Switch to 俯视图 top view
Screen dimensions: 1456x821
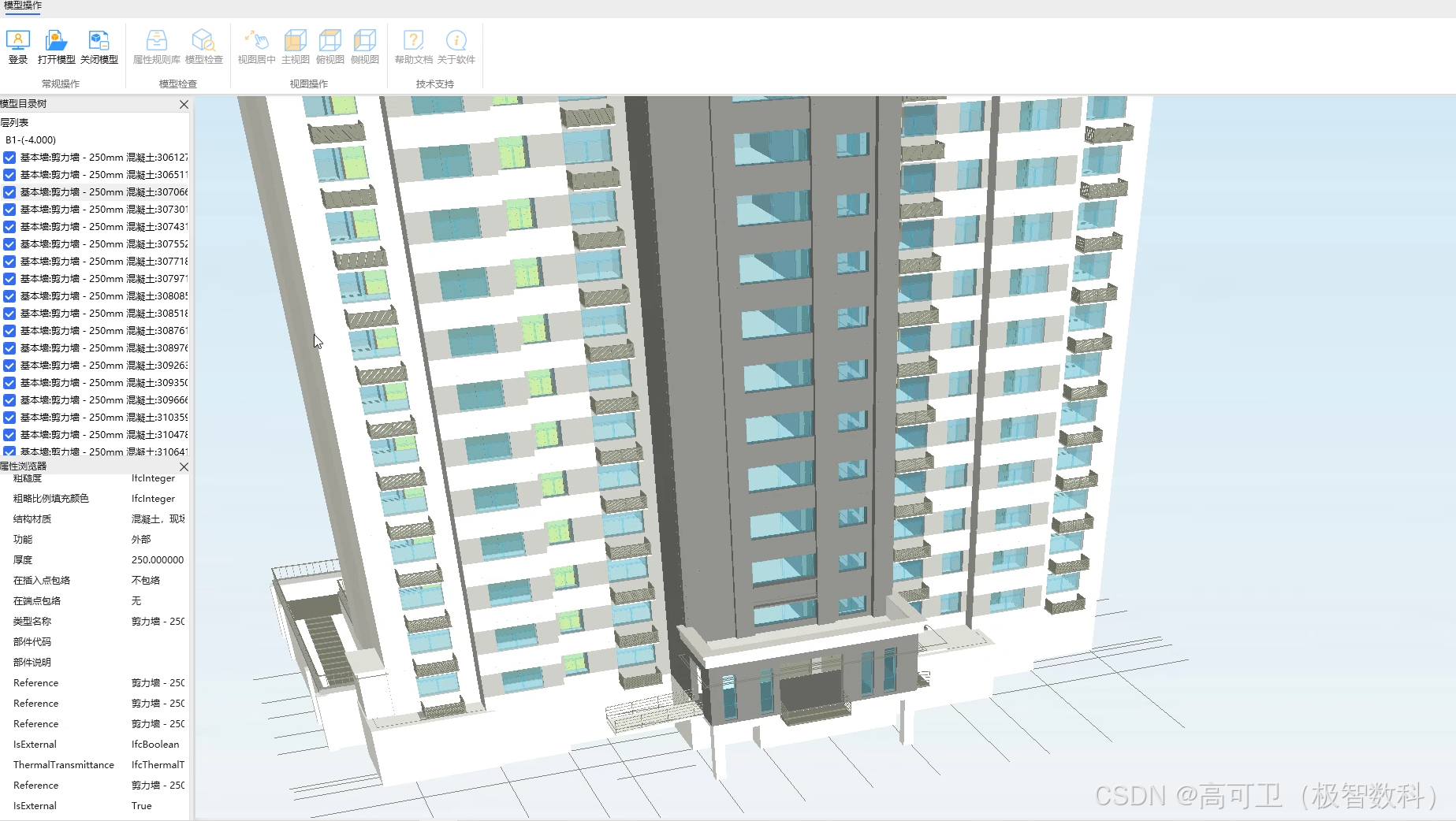tap(330, 46)
